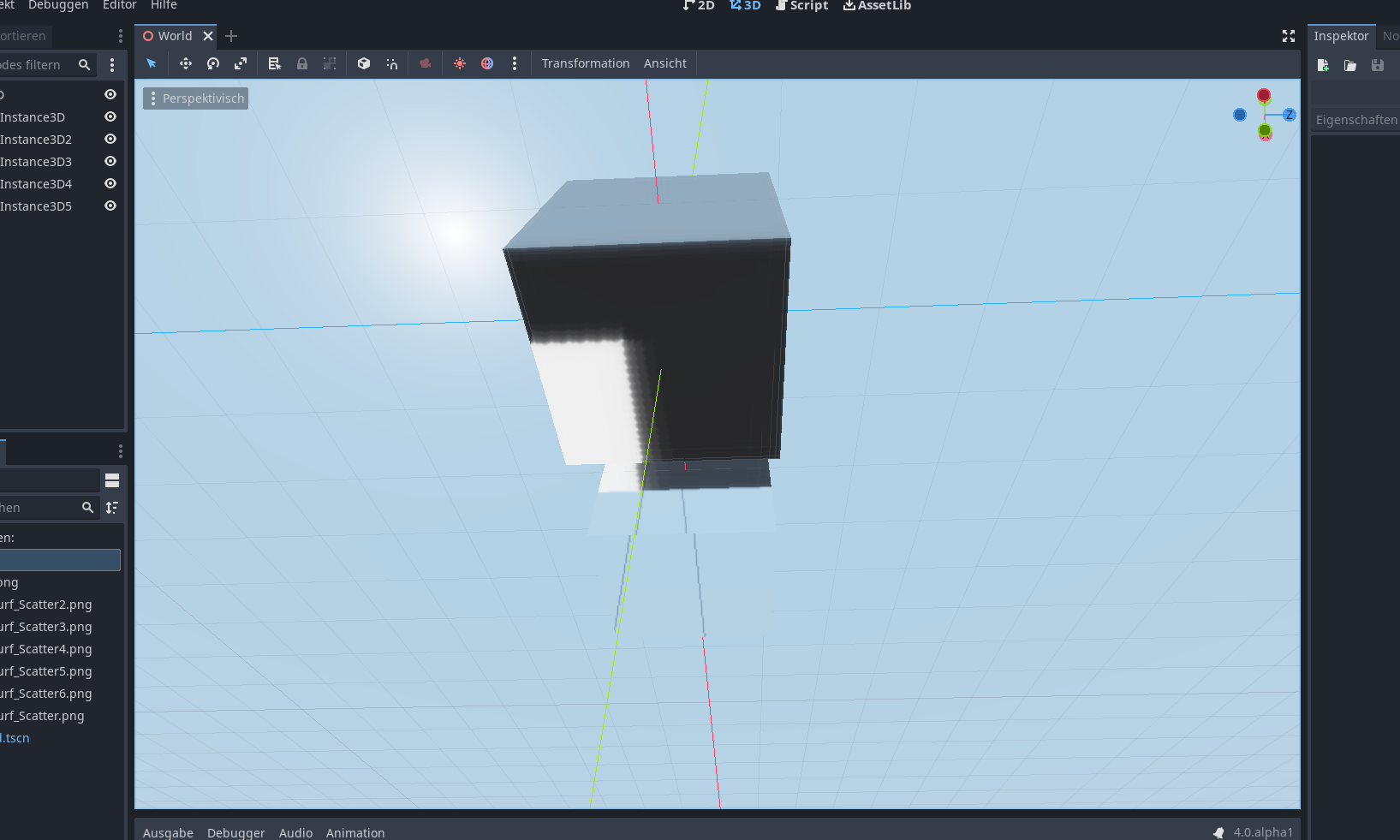The image size is (1400, 840).
Task: Open the Transformation menu
Action: [586, 63]
